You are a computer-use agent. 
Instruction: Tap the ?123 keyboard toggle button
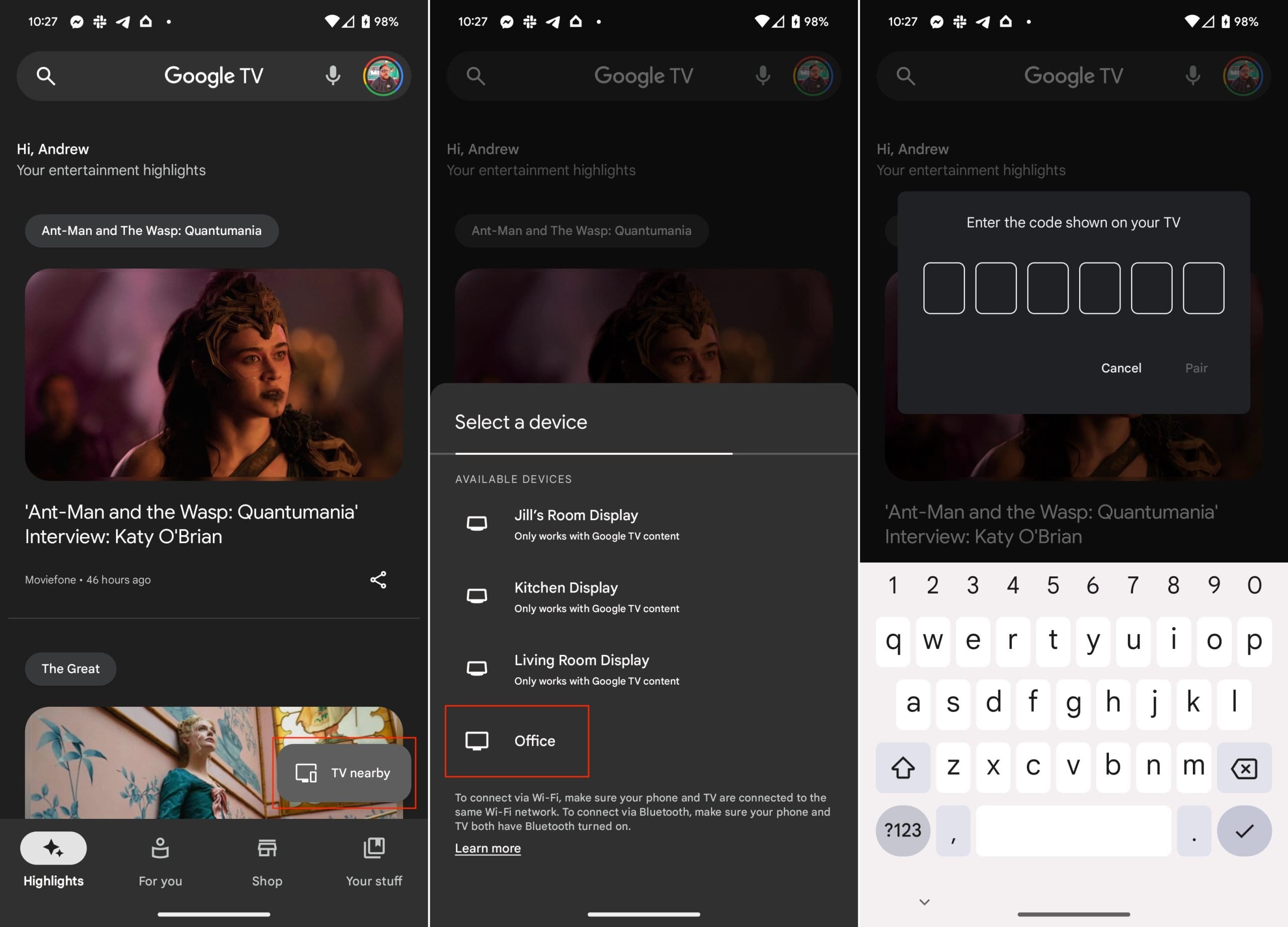[901, 830]
